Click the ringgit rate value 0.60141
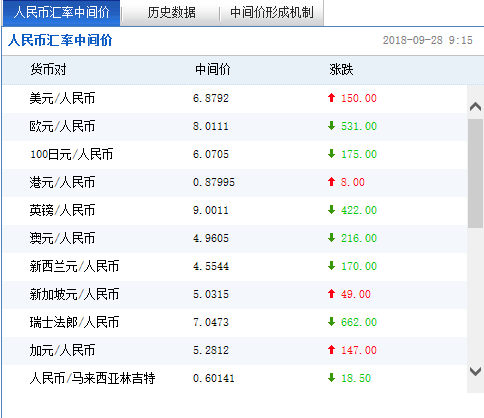484x418 pixels. pos(214,378)
